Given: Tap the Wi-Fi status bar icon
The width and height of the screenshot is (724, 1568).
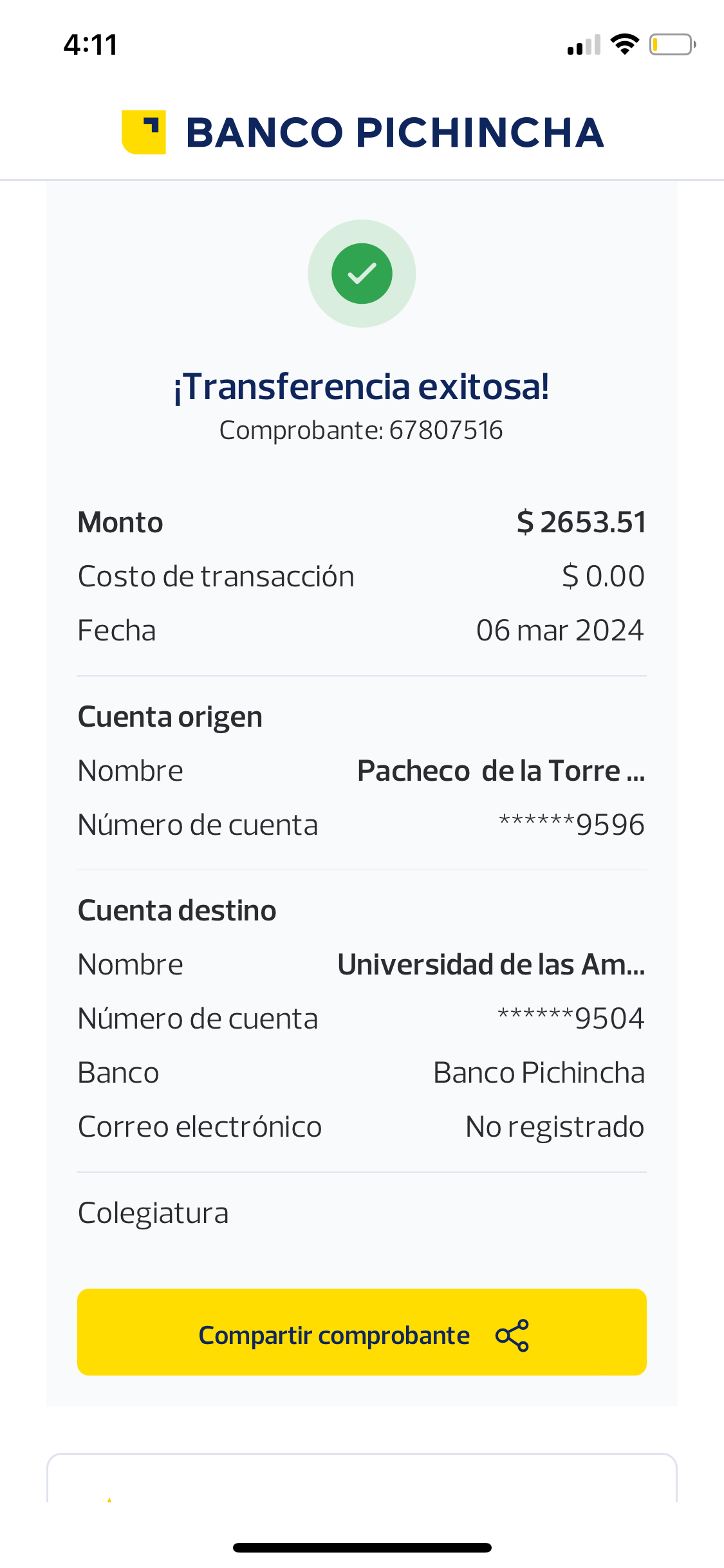Looking at the screenshot, I should pyautogui.click(x=624, y=44).
